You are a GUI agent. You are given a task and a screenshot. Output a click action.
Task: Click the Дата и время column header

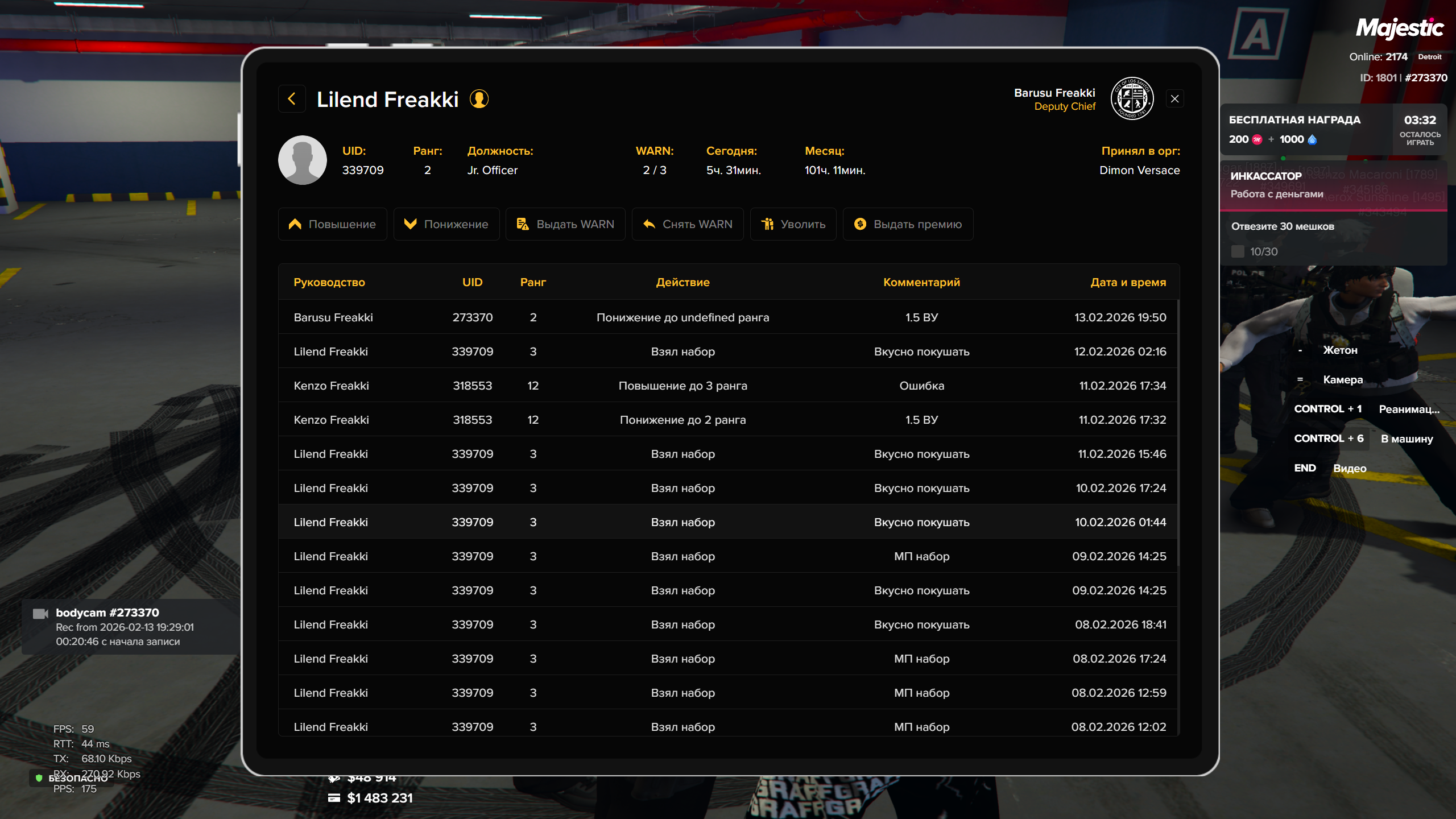[x=1128, y=282]
